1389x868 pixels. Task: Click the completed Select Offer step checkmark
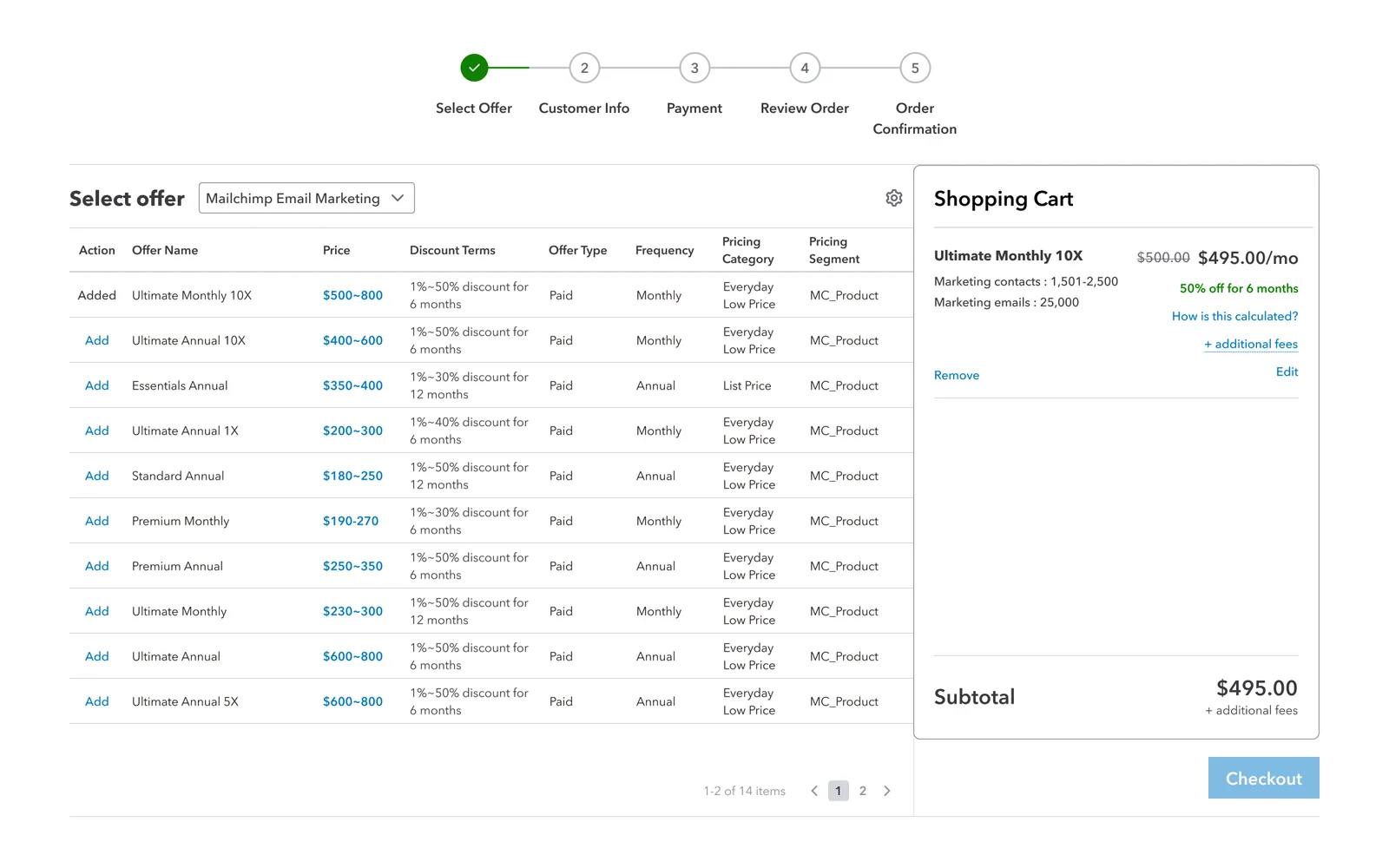[x=474, y=68]
